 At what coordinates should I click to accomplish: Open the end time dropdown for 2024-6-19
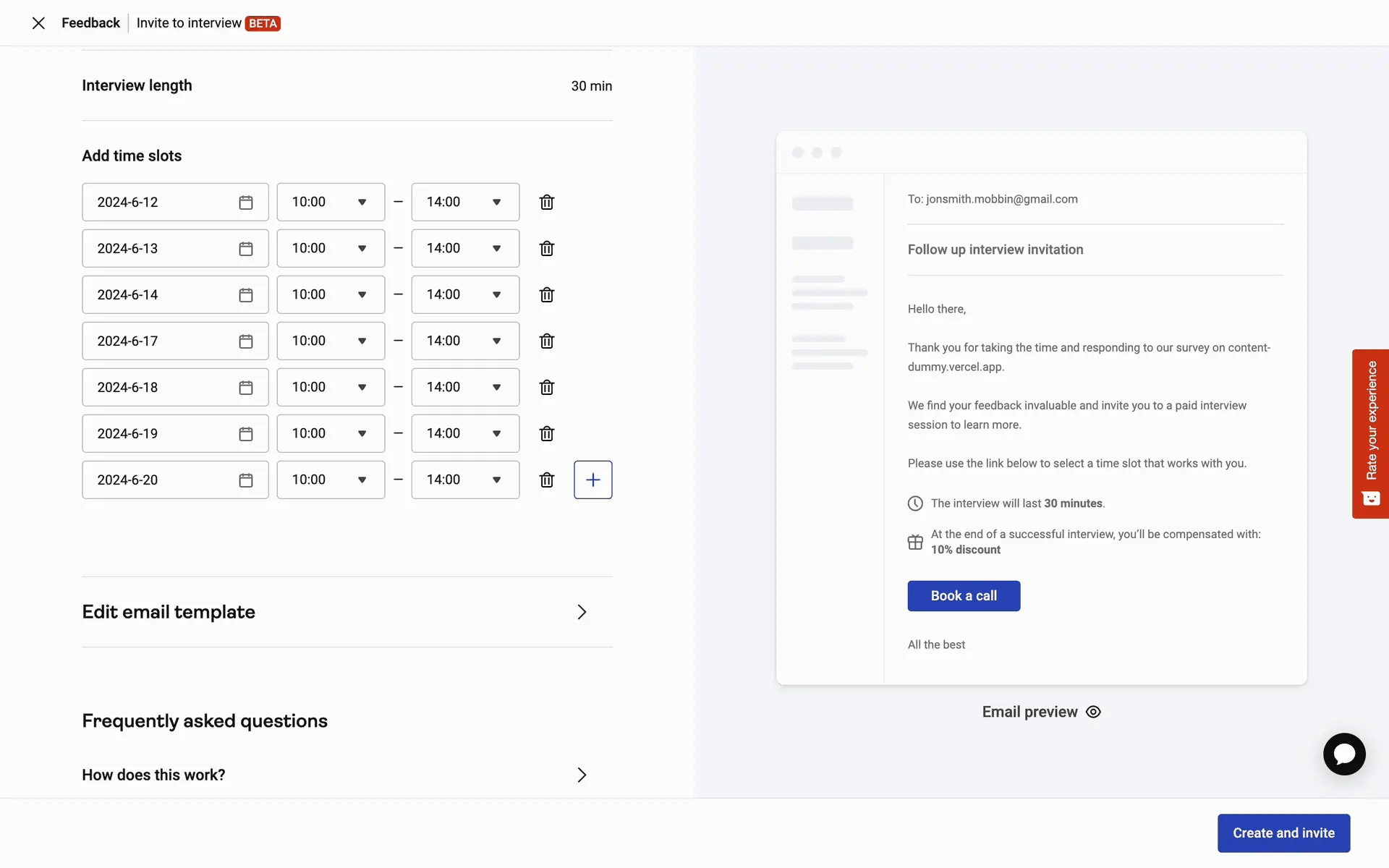(x=465, y=434)
